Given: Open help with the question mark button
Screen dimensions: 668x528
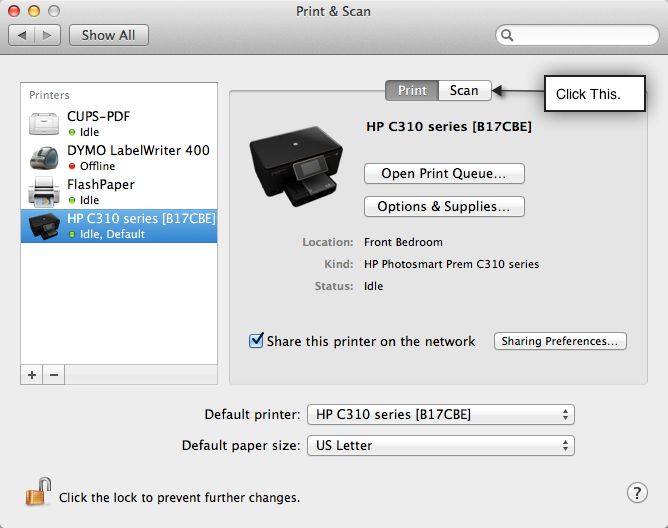Looking at the screenshot, I should click(x=637, y=493).
